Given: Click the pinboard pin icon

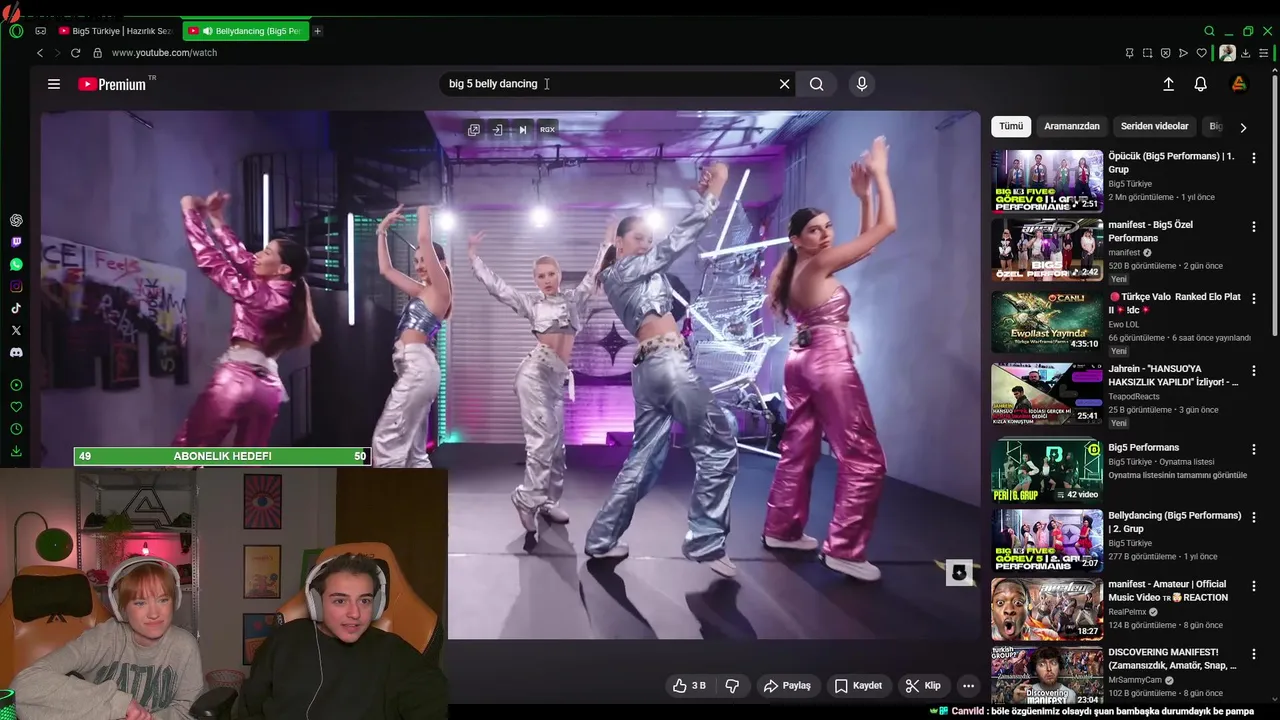Looking at the screenshot, I should coord(1129,53).
